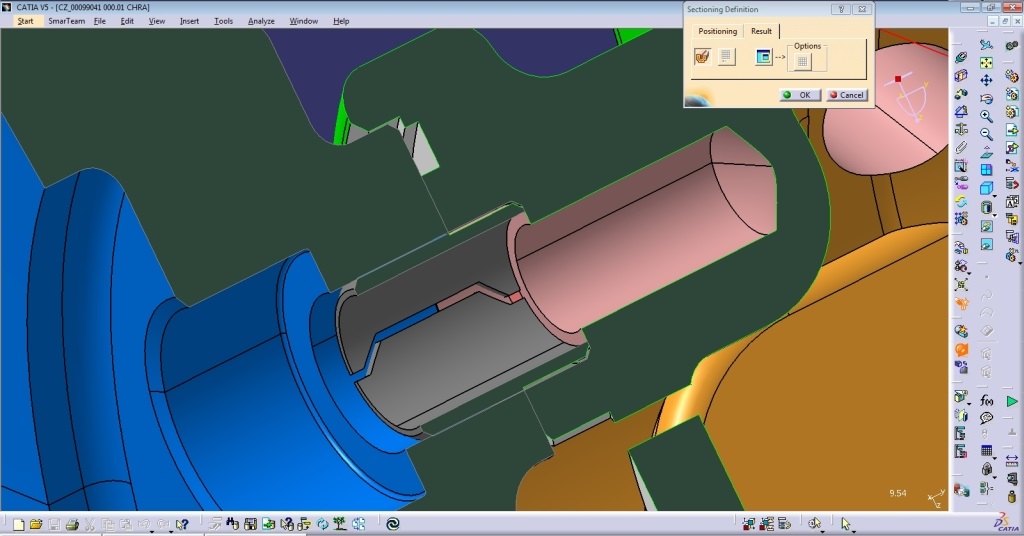The width and height of the screenshot is (1024, 536).
Task: Click the multi-view four-pane icon
Action: click(x=986, y=170)
